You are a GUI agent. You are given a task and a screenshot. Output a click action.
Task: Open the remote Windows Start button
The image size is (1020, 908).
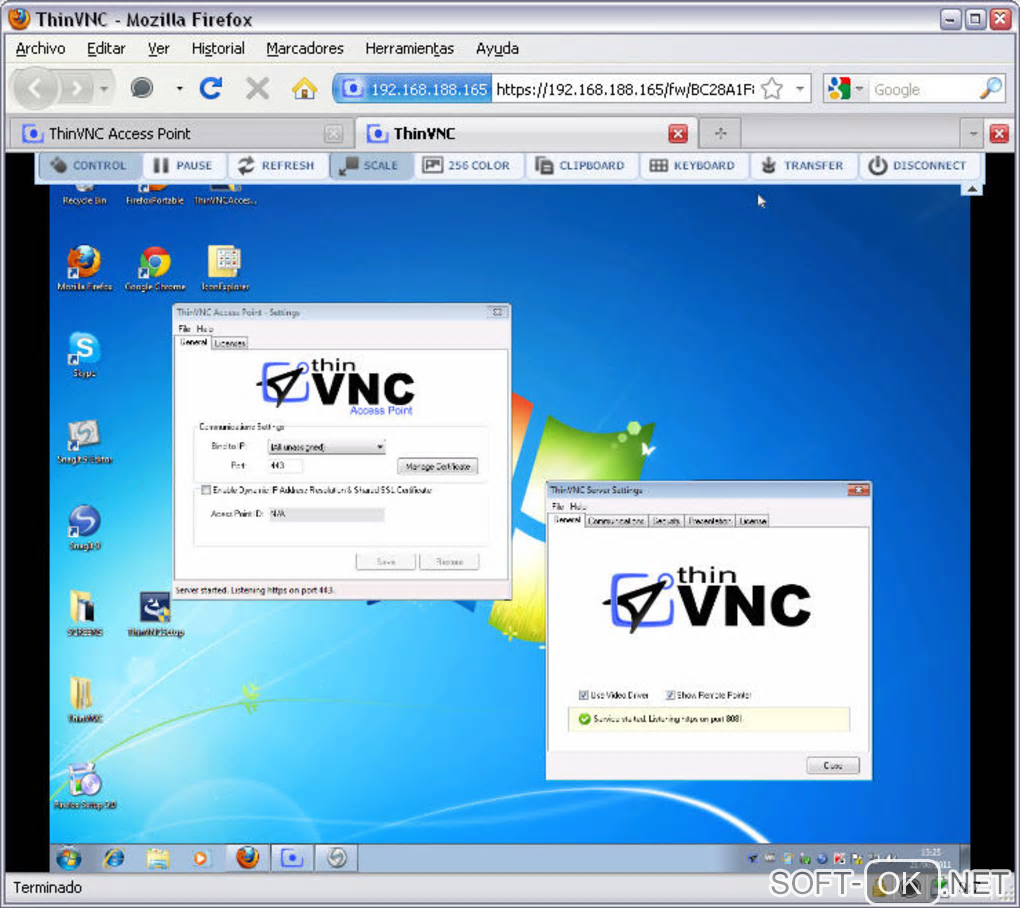68,859
